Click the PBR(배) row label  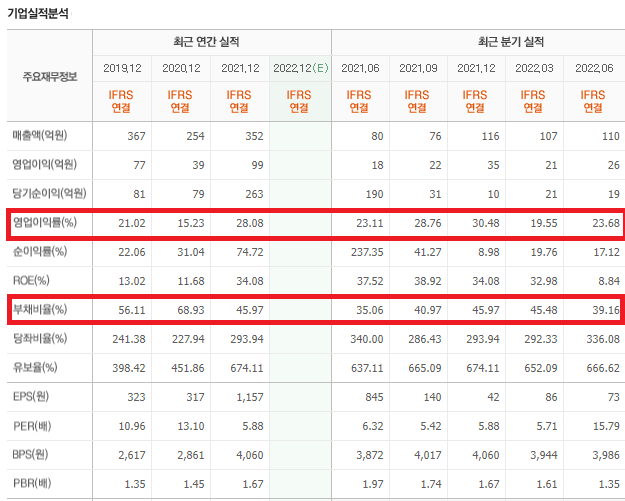point(32,483)
